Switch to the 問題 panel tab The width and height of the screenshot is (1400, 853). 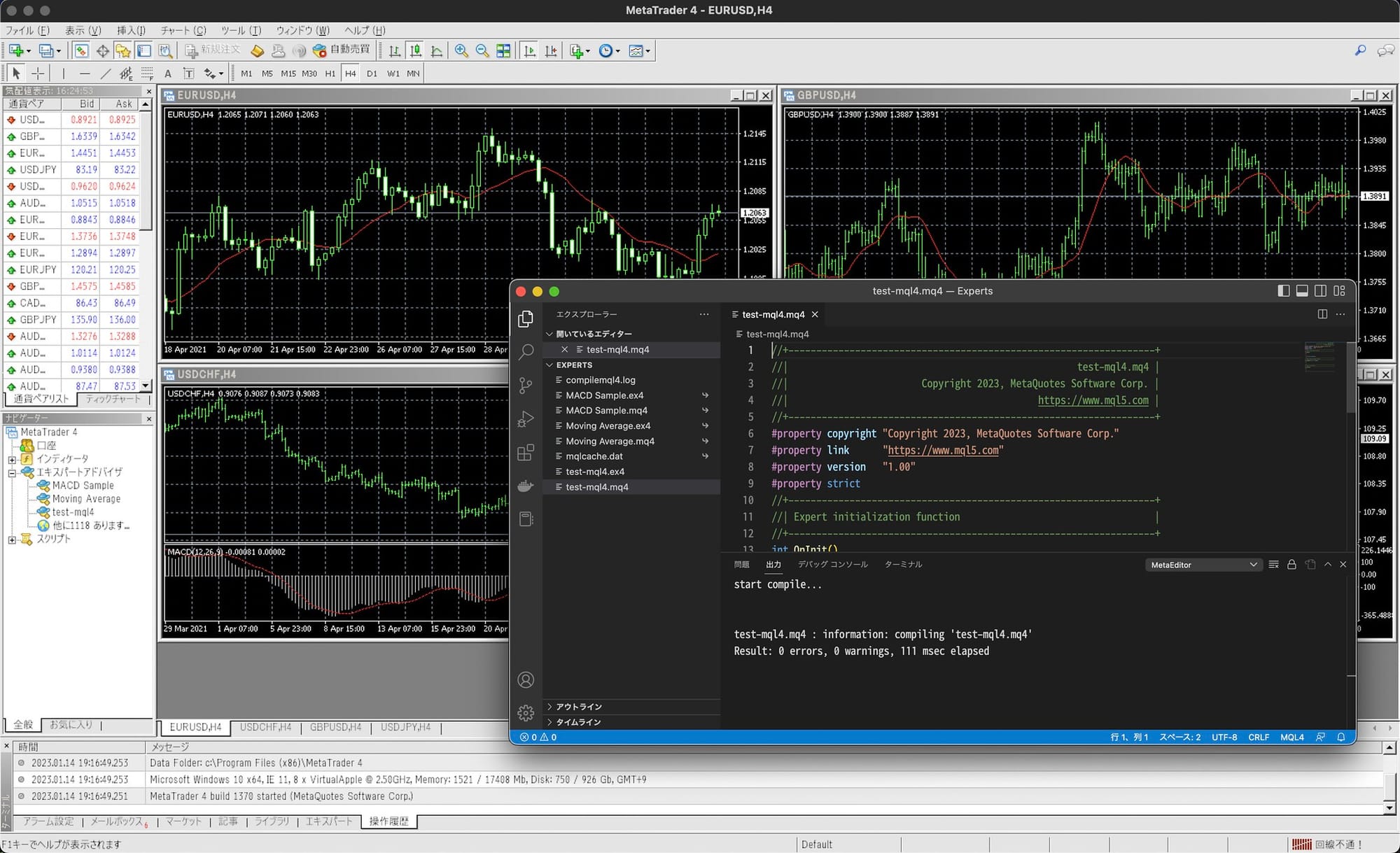click(x=741, y=565)
